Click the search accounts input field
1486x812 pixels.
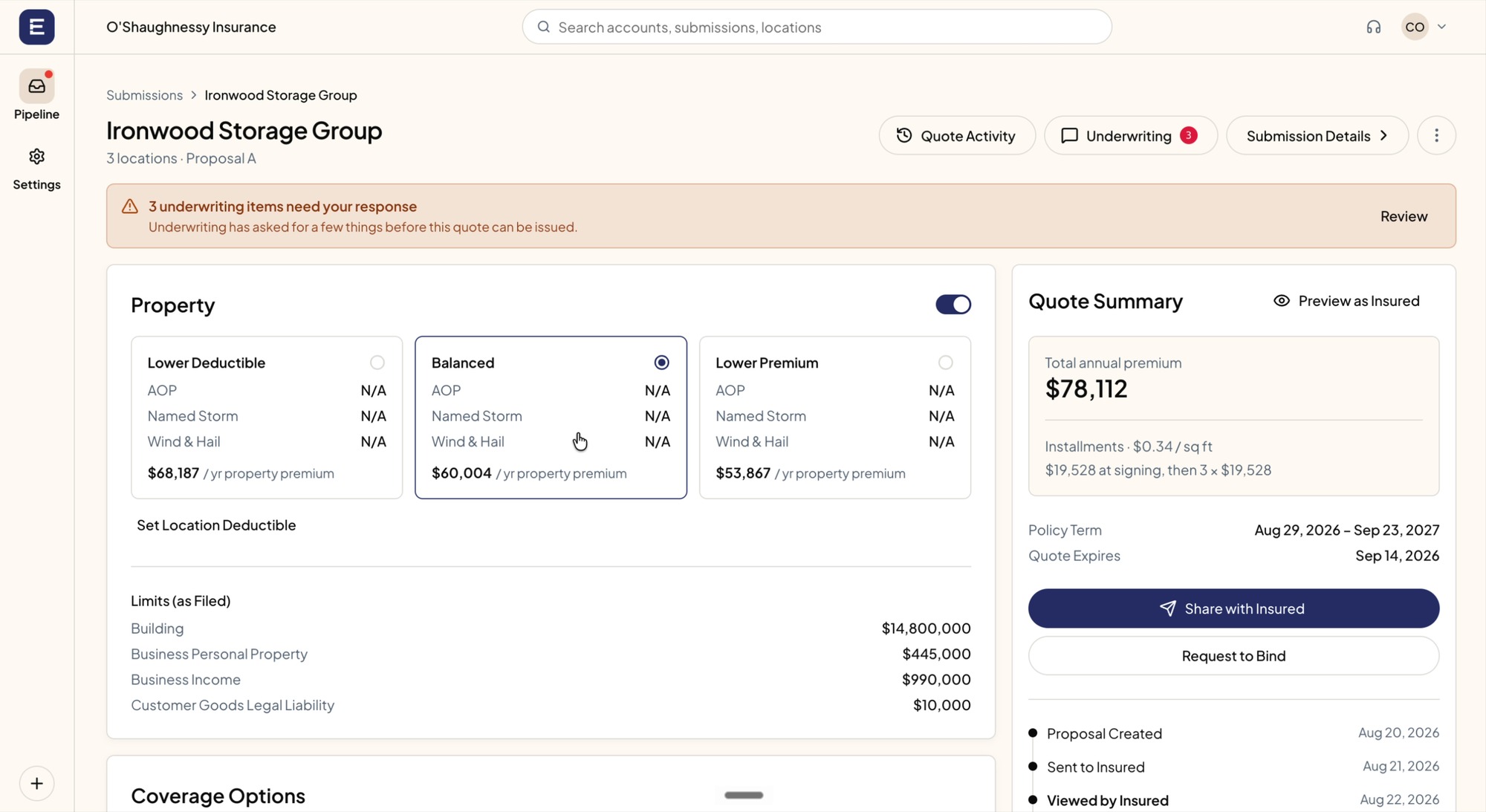click(817, 27)
